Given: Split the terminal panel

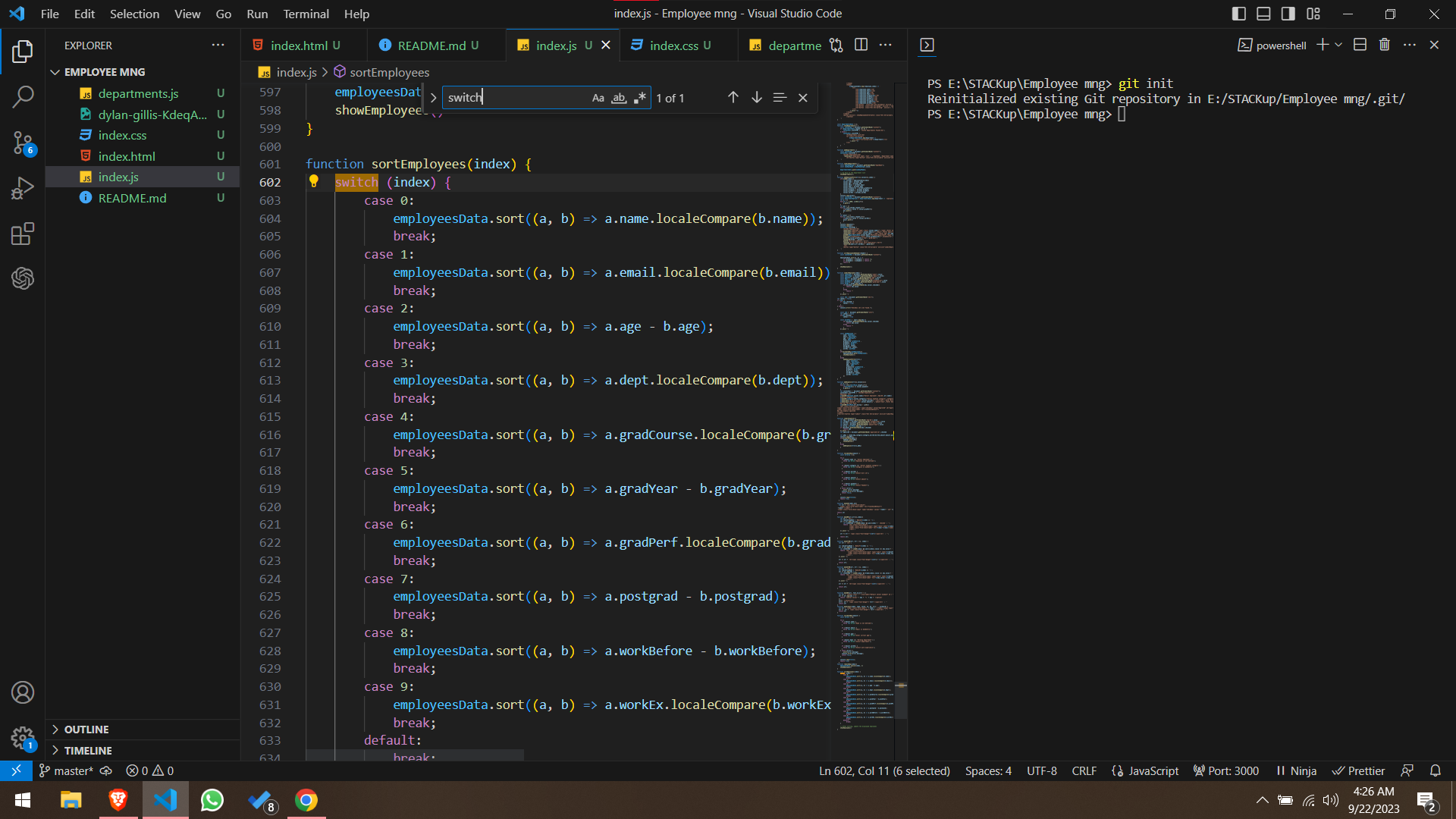Looking at the screenshot, I should [x=1360, y=45].
